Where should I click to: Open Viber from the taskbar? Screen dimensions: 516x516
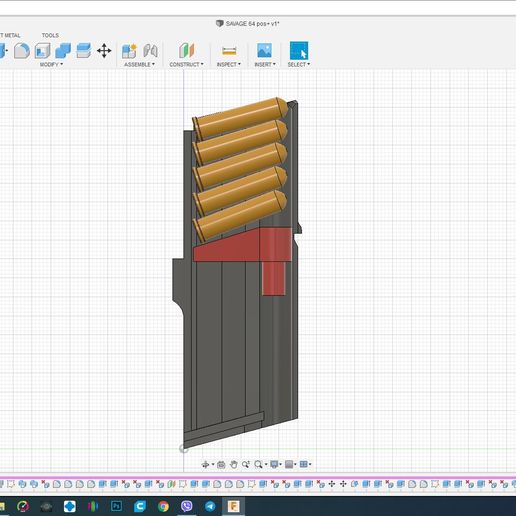187,506
